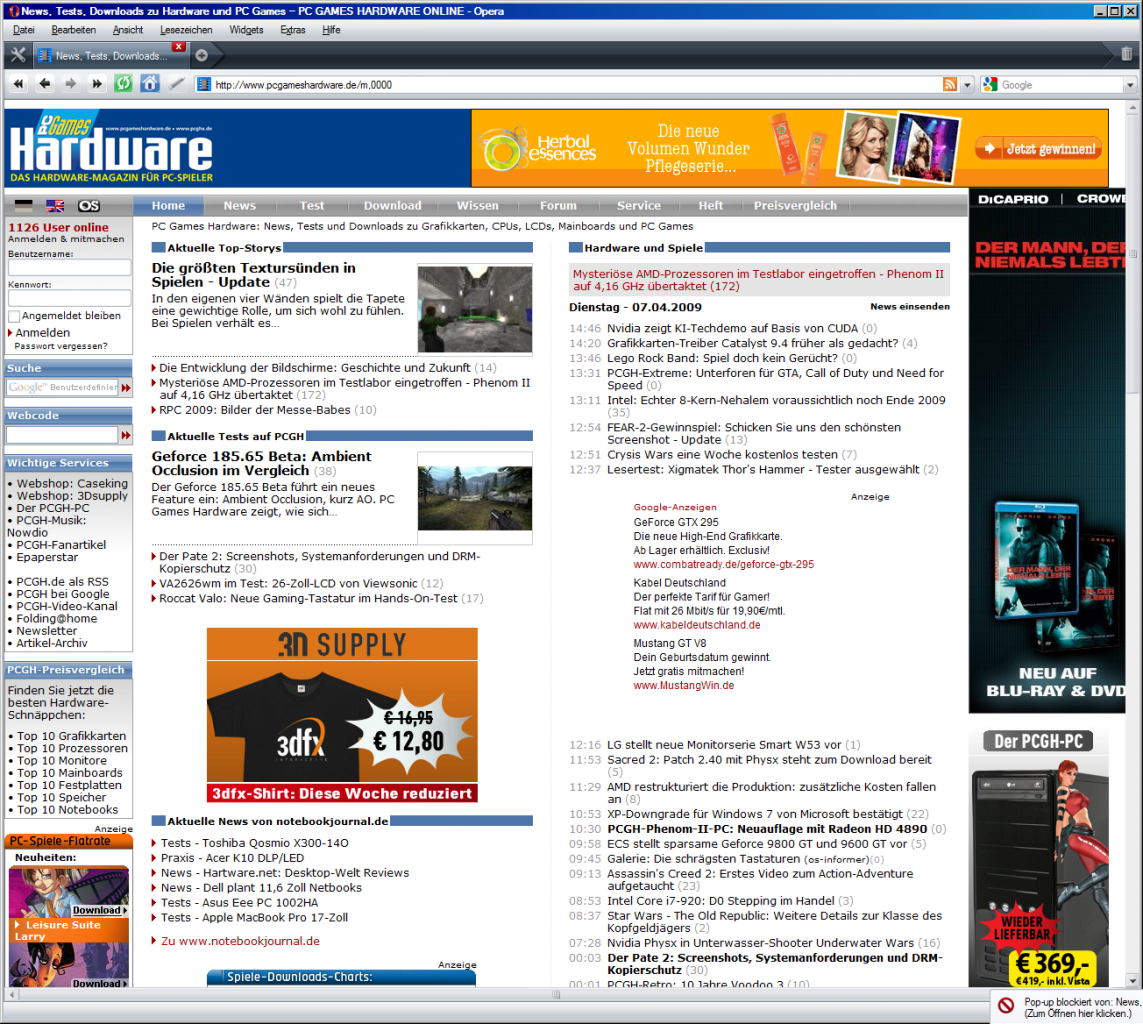Click inside the Google search field
This screenshot has width=1143, height=1024.
coord(1061,85)
